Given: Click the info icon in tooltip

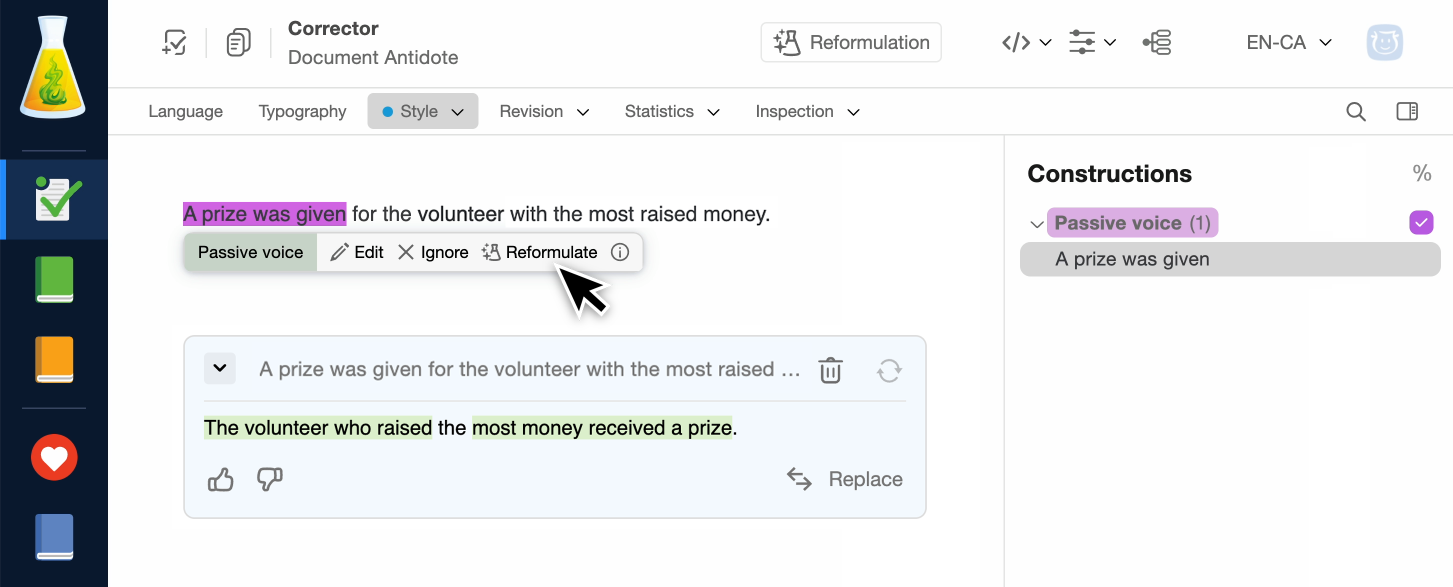Looking at the screenshot, I should pos(620,252).
